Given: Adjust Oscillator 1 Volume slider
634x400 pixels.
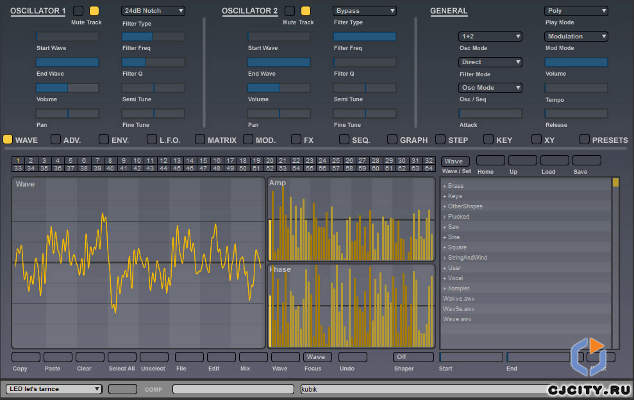Looking at the screenshot, I should (67, 88).
